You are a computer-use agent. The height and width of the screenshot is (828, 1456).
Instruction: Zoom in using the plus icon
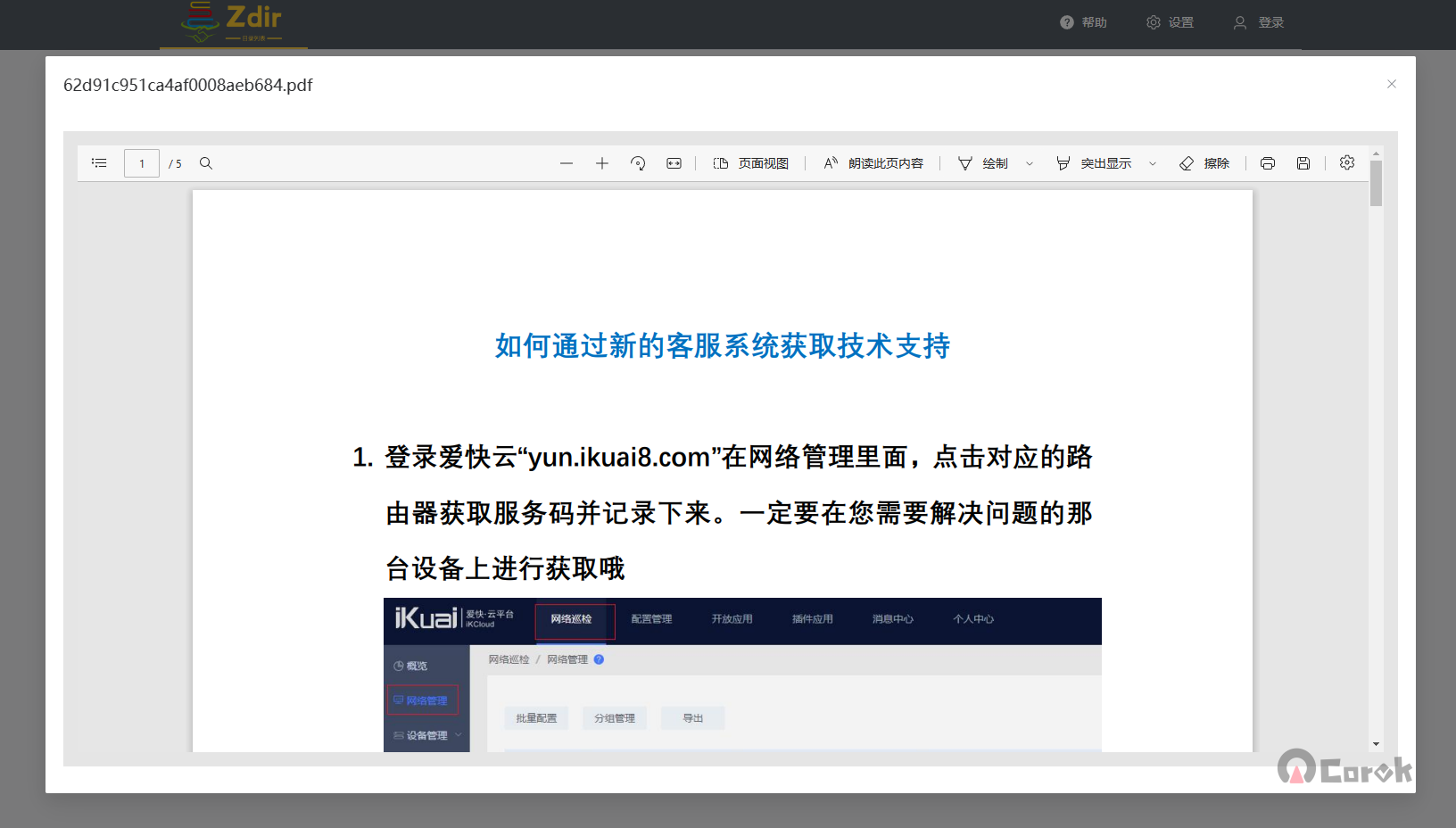tap(602, 163)
